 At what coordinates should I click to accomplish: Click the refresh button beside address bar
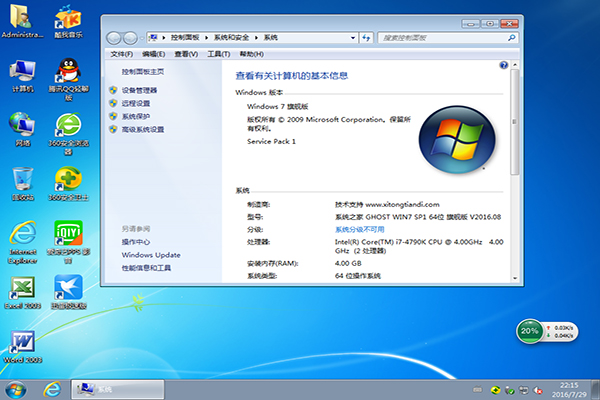tap(366, 38)
